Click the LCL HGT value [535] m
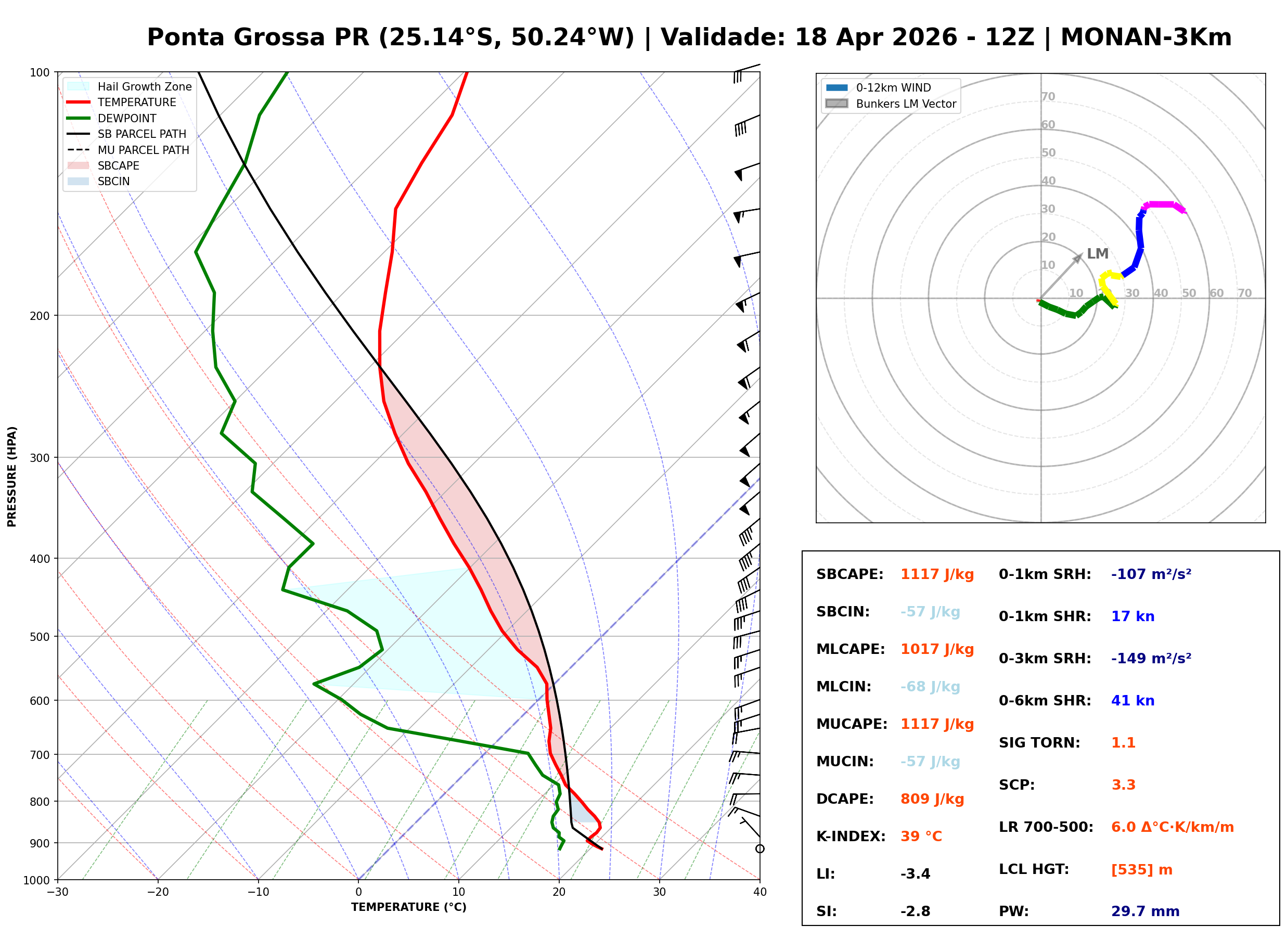The width and height of the screenshot is (1287, 952). 1141,870
